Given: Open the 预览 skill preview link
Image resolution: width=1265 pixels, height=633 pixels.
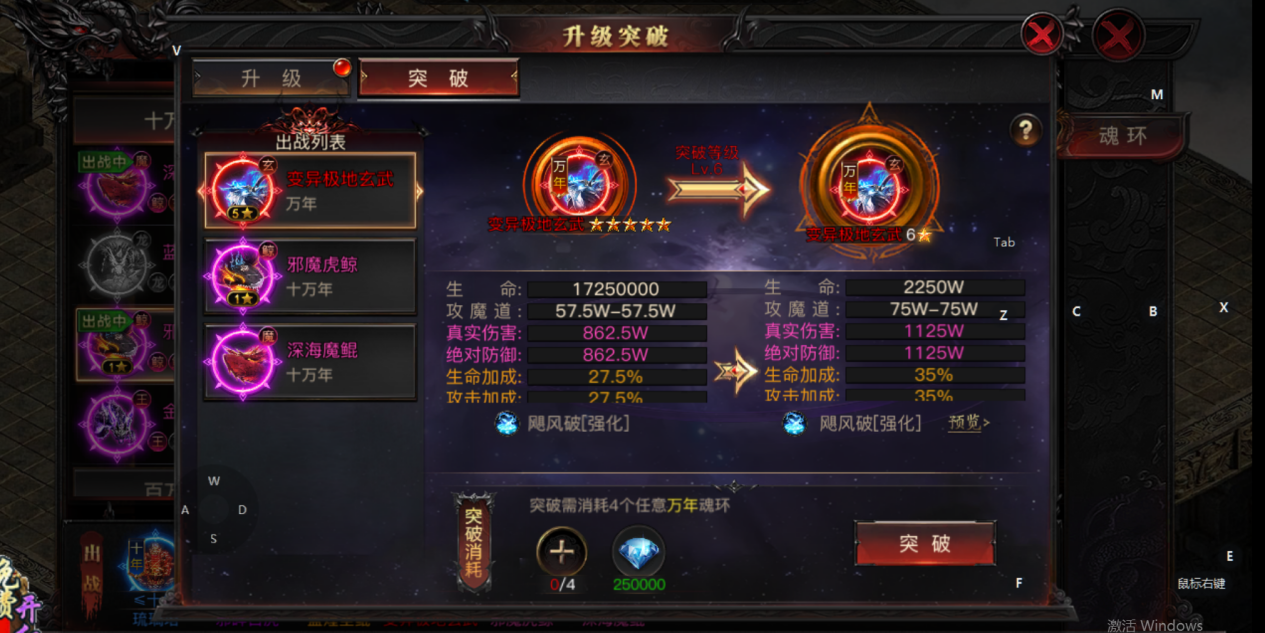Looking at the screenshot, I should [x=969, y=423].
